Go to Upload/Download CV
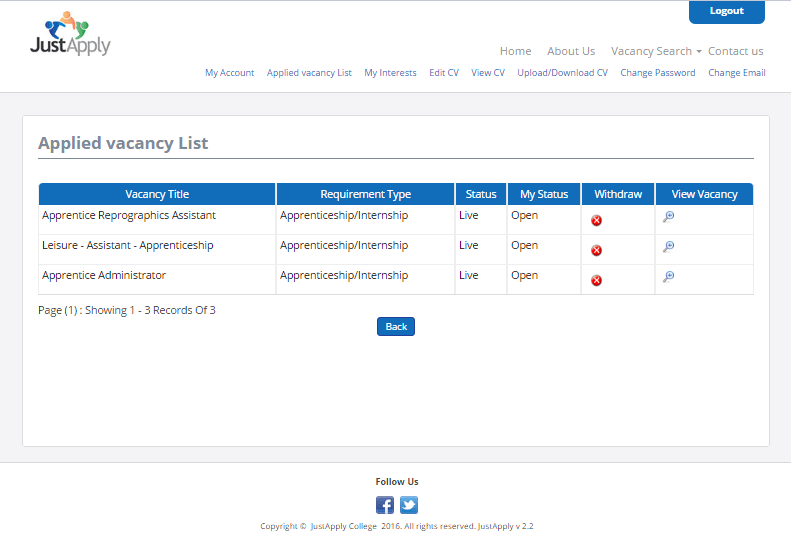Screen dimensions: 791x541 pyautogui.click(x=562, y=73)
